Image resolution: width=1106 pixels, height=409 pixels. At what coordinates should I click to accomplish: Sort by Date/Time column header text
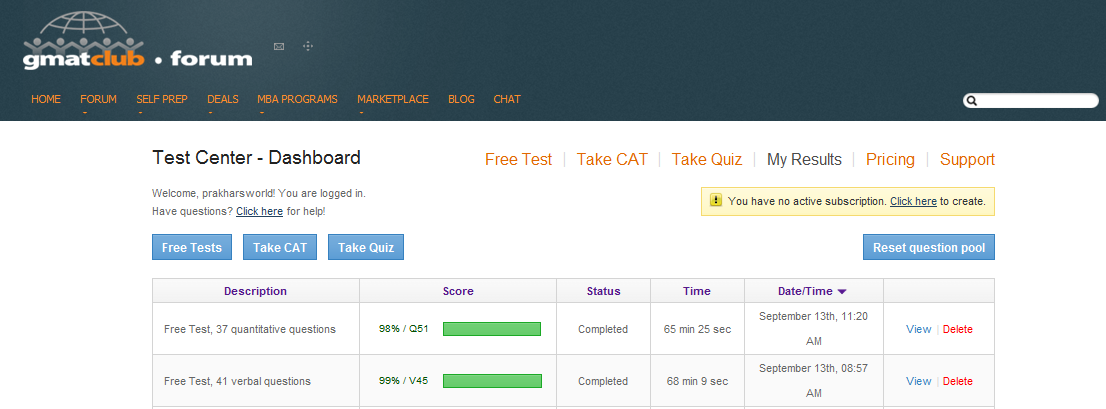(805, 291)
